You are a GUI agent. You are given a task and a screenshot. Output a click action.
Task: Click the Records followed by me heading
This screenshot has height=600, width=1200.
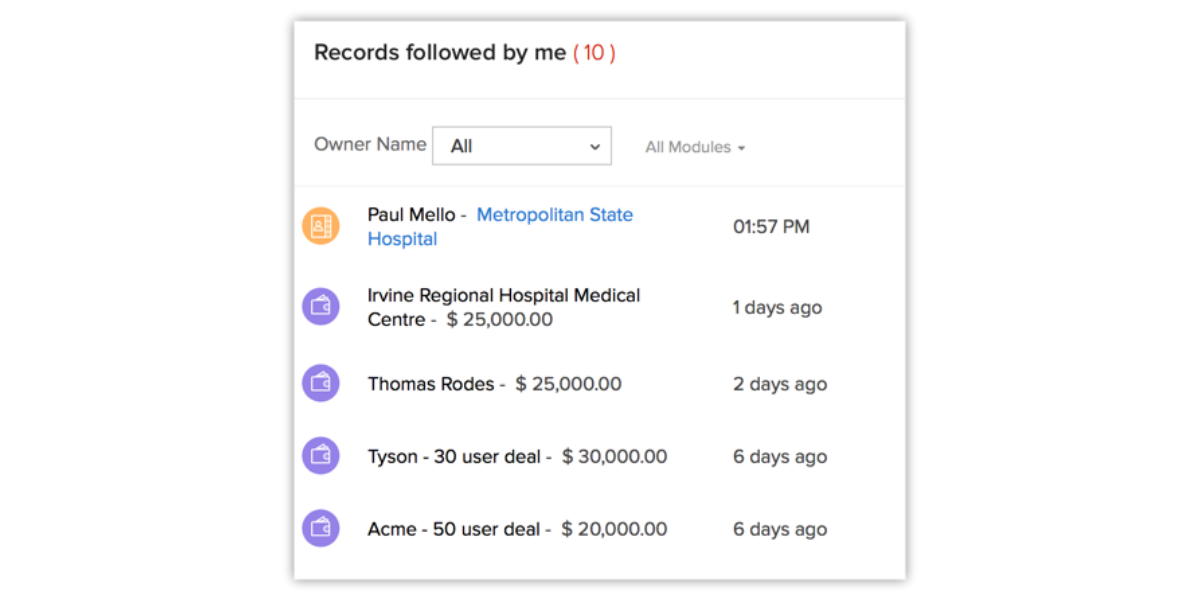(440, 53)
